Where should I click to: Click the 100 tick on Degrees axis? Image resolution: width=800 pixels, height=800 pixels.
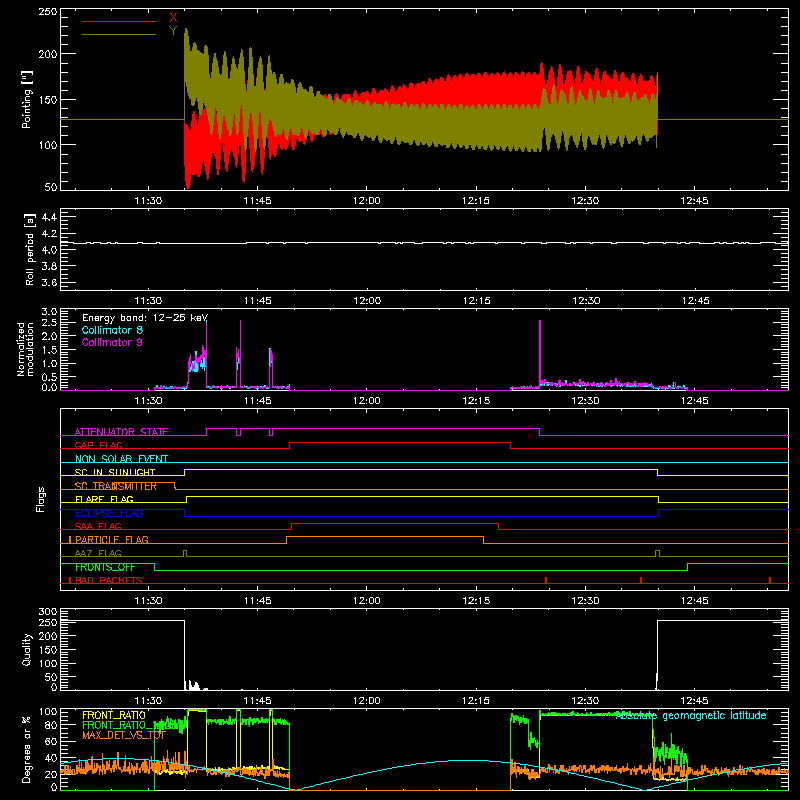pyautogui.click(x=47, y=711)
